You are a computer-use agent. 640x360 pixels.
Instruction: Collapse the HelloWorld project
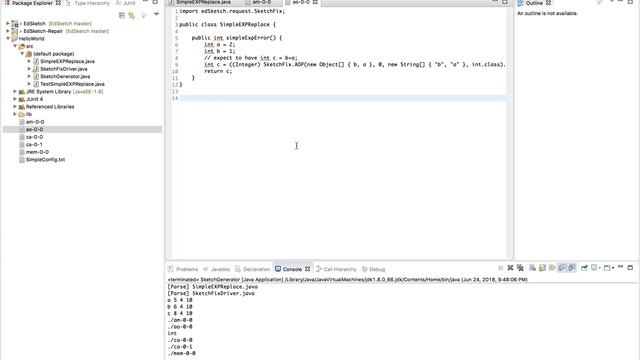point(8,38)
